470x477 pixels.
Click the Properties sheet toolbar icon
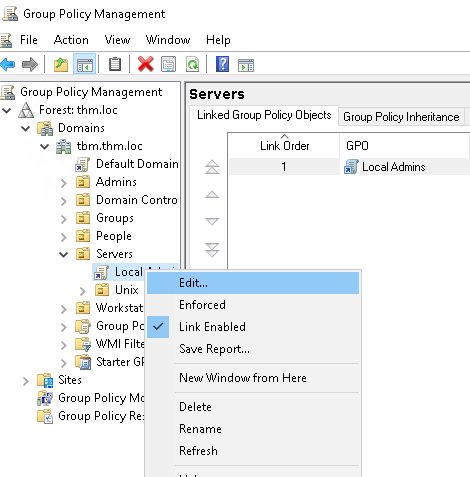[168, 64]
